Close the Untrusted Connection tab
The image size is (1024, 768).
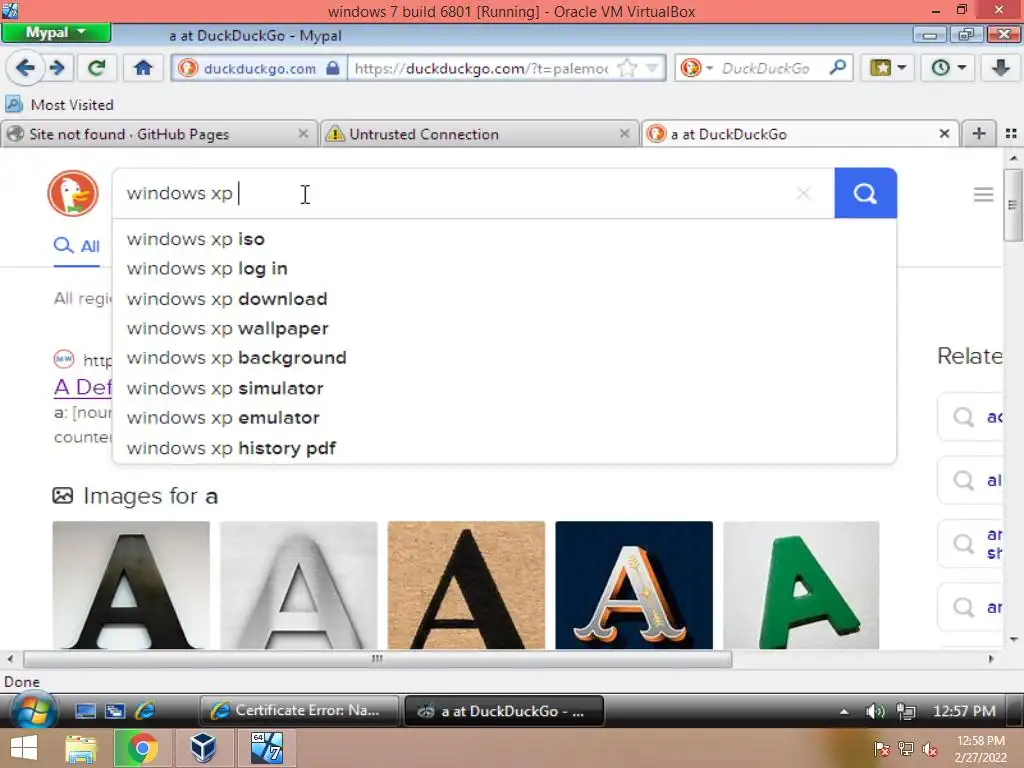pos(624,134)
